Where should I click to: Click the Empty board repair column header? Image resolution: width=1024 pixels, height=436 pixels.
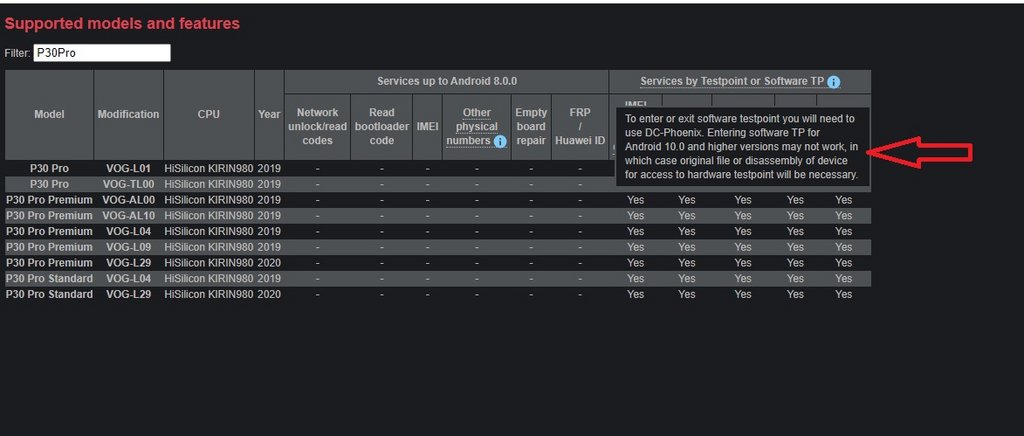coord(531,127)
